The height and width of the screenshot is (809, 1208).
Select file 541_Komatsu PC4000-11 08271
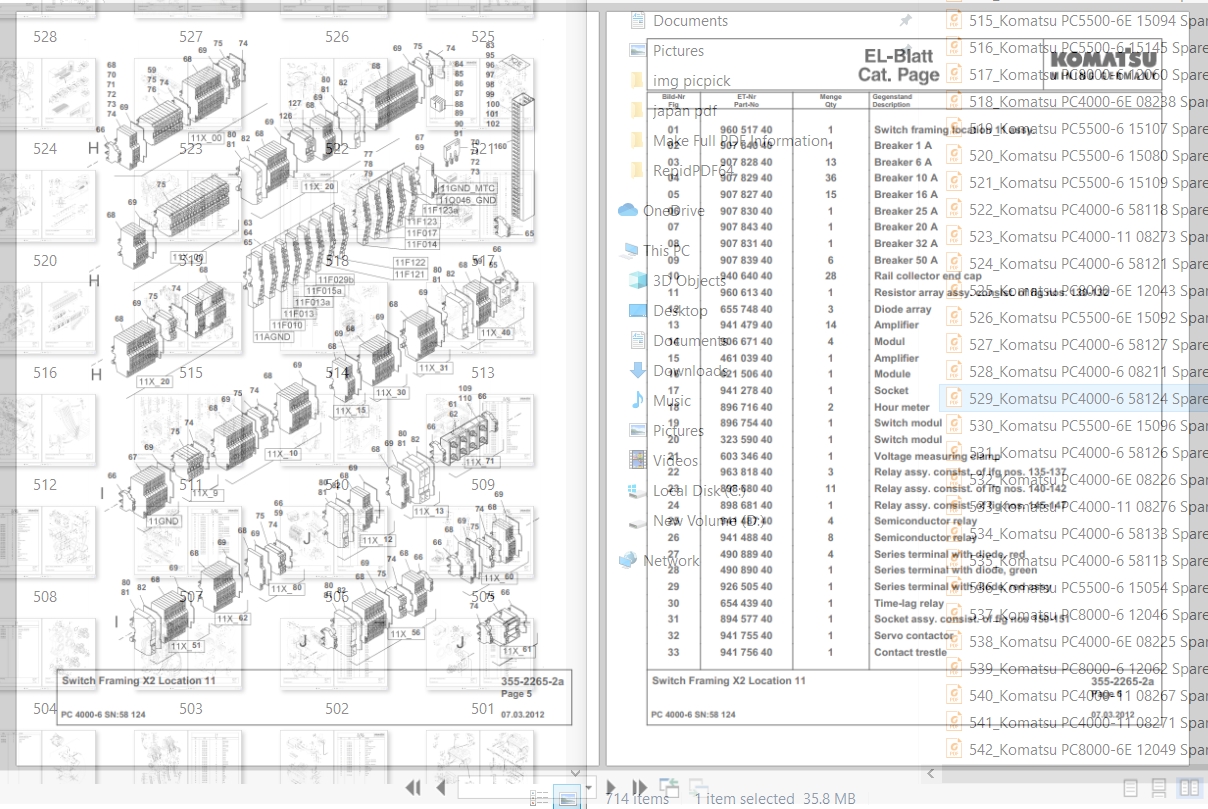coord(1088,722)
